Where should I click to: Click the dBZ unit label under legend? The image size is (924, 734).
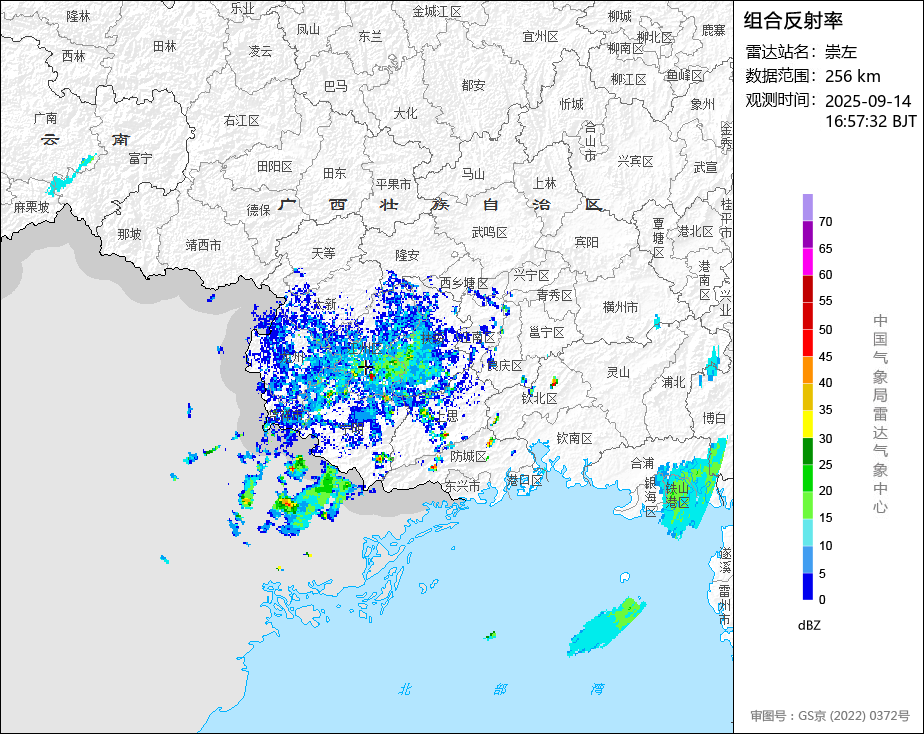click(809, 626)
